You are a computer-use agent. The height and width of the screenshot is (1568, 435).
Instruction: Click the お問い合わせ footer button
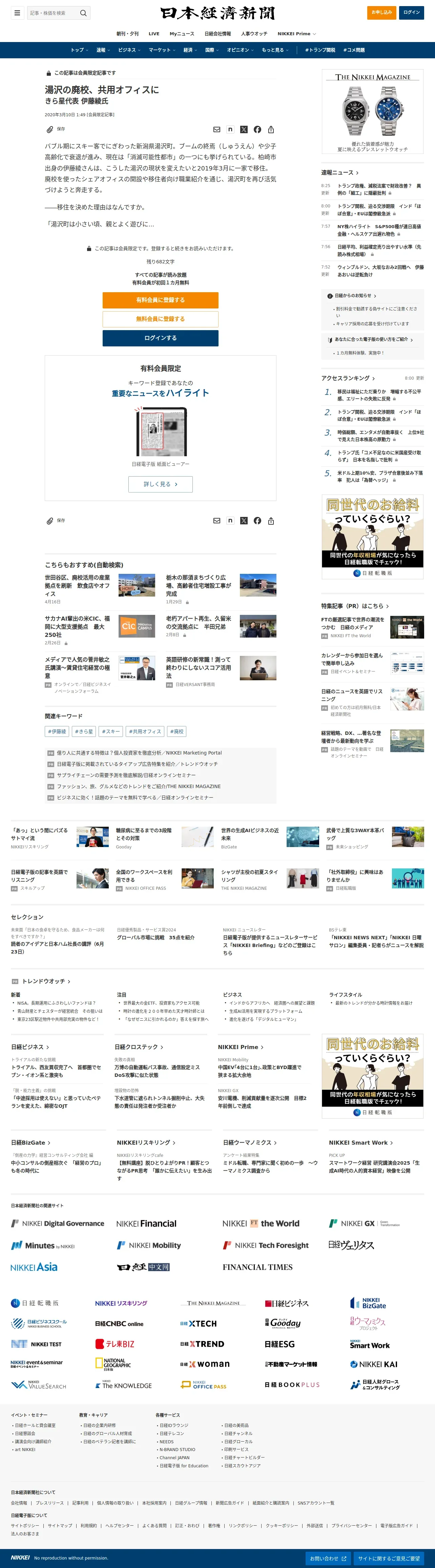(328, 1558)
